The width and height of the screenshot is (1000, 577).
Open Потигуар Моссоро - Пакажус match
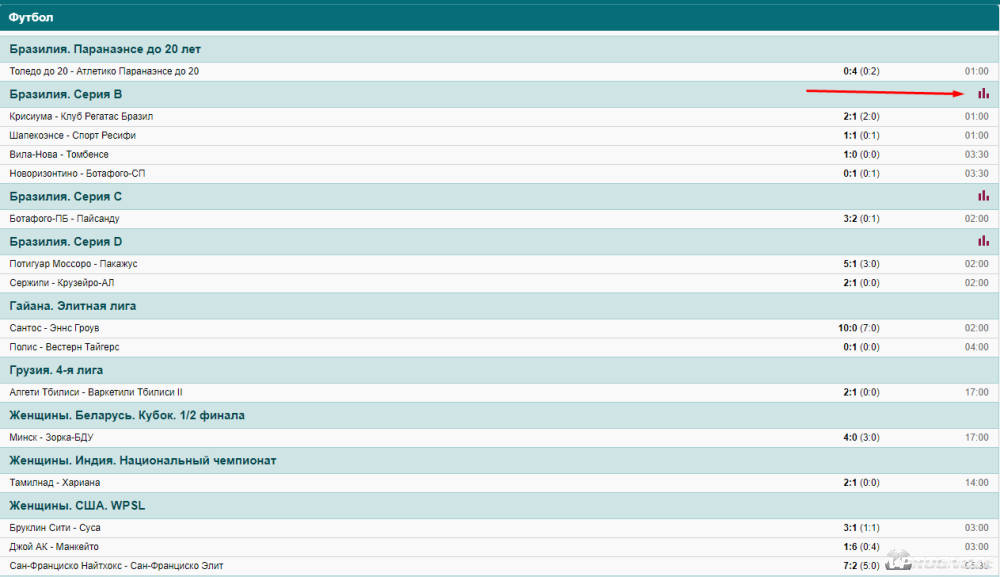73,263
